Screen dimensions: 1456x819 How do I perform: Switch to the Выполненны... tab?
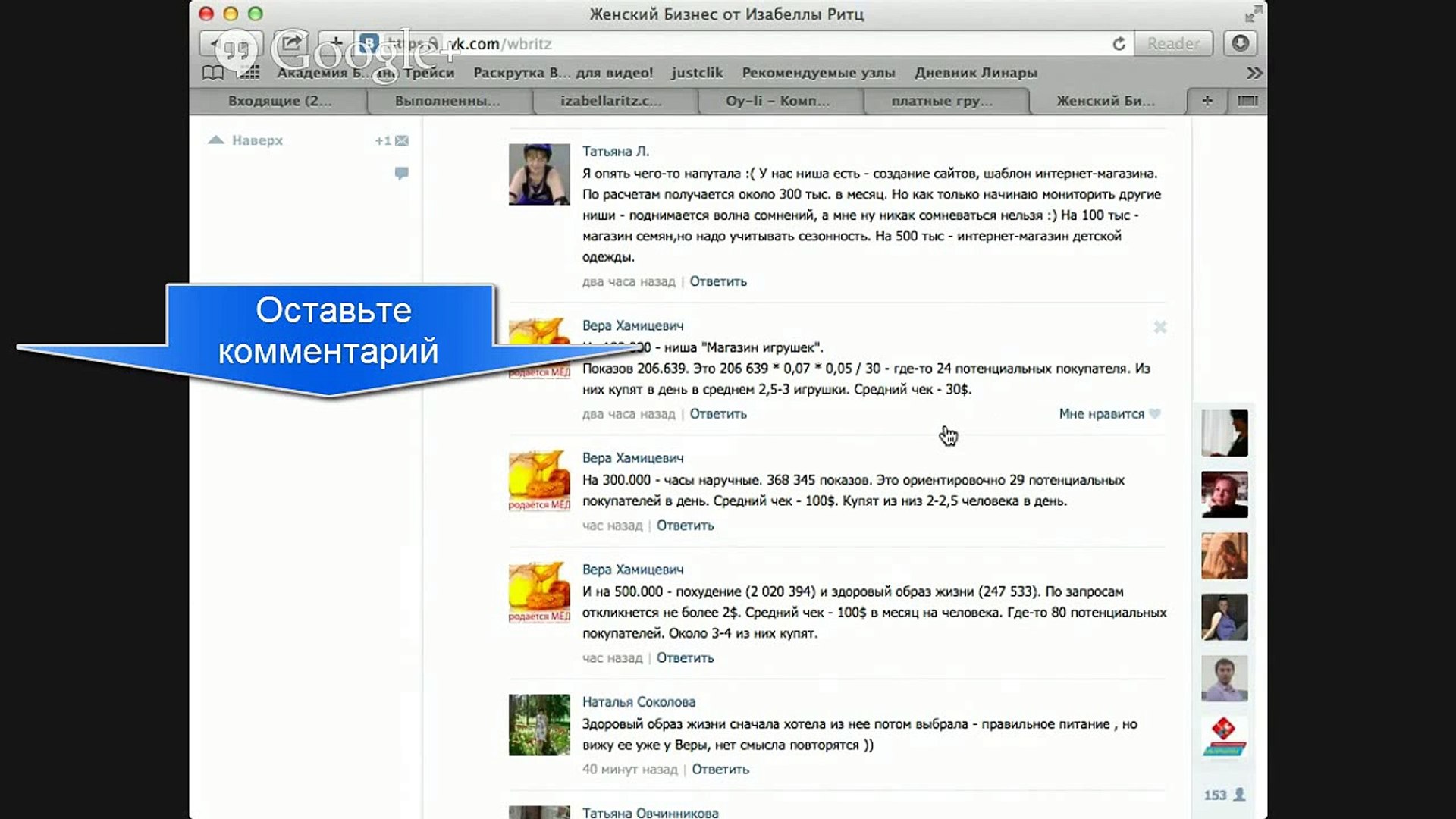447,101
